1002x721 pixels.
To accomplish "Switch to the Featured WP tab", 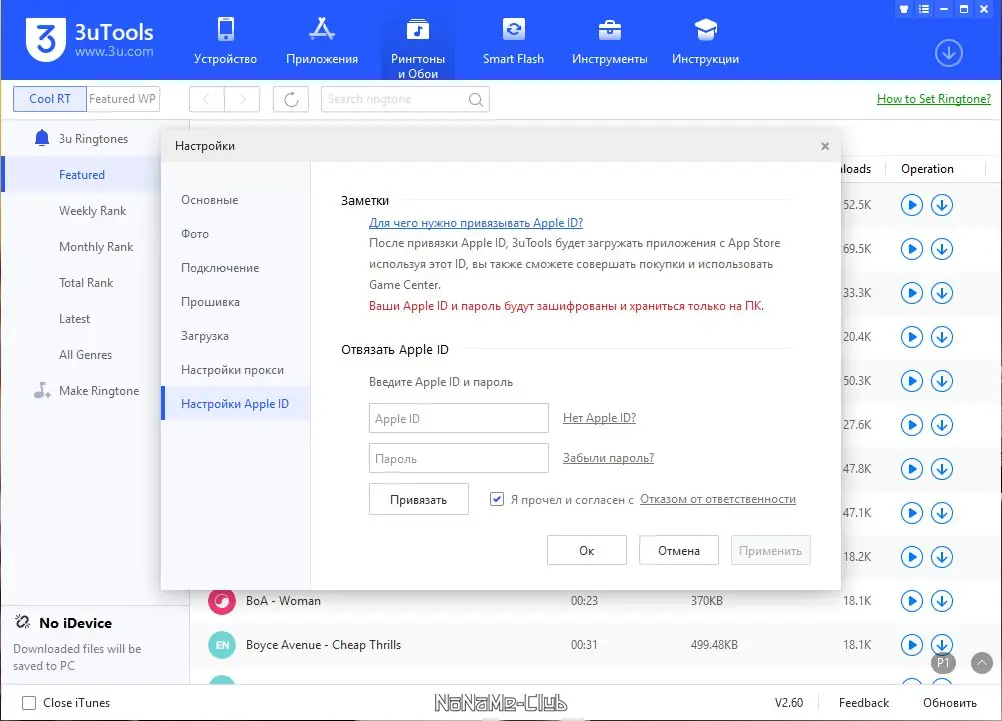I will [x=122, y=99].
